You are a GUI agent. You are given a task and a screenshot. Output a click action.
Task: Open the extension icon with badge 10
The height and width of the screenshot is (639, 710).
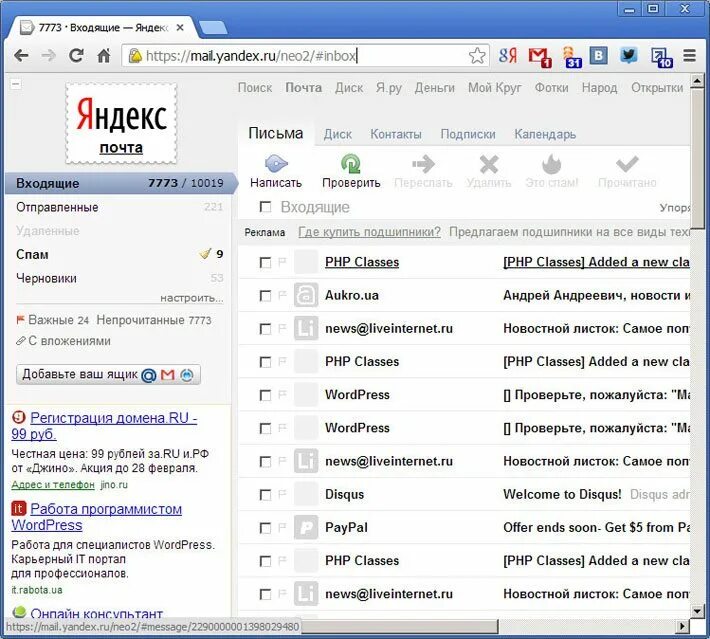click(661, 57)
